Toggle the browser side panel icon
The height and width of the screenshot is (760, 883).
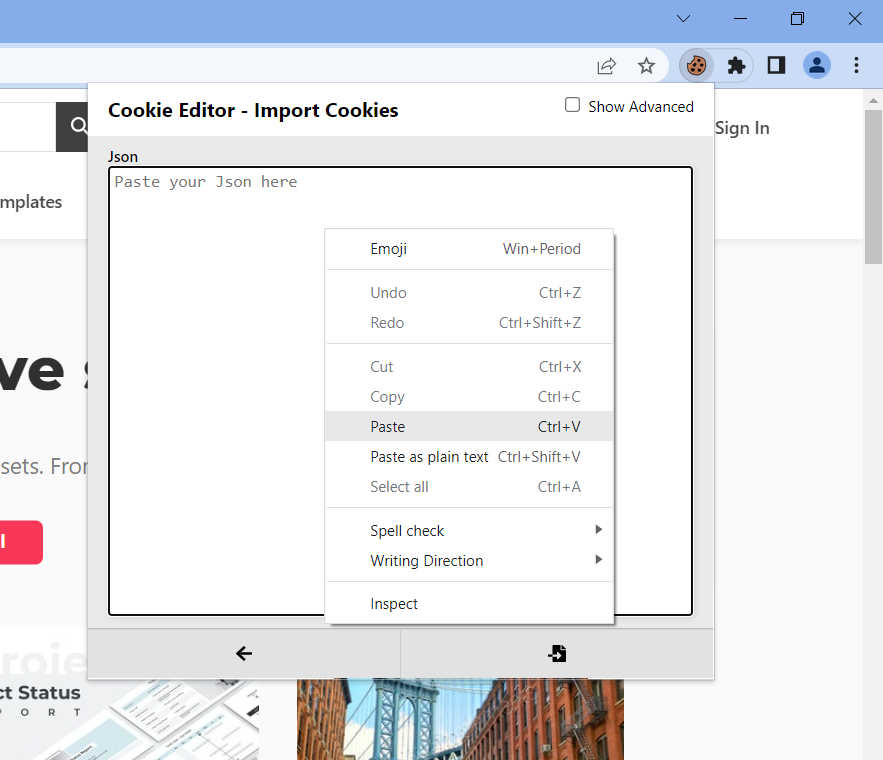pos(776,66)
